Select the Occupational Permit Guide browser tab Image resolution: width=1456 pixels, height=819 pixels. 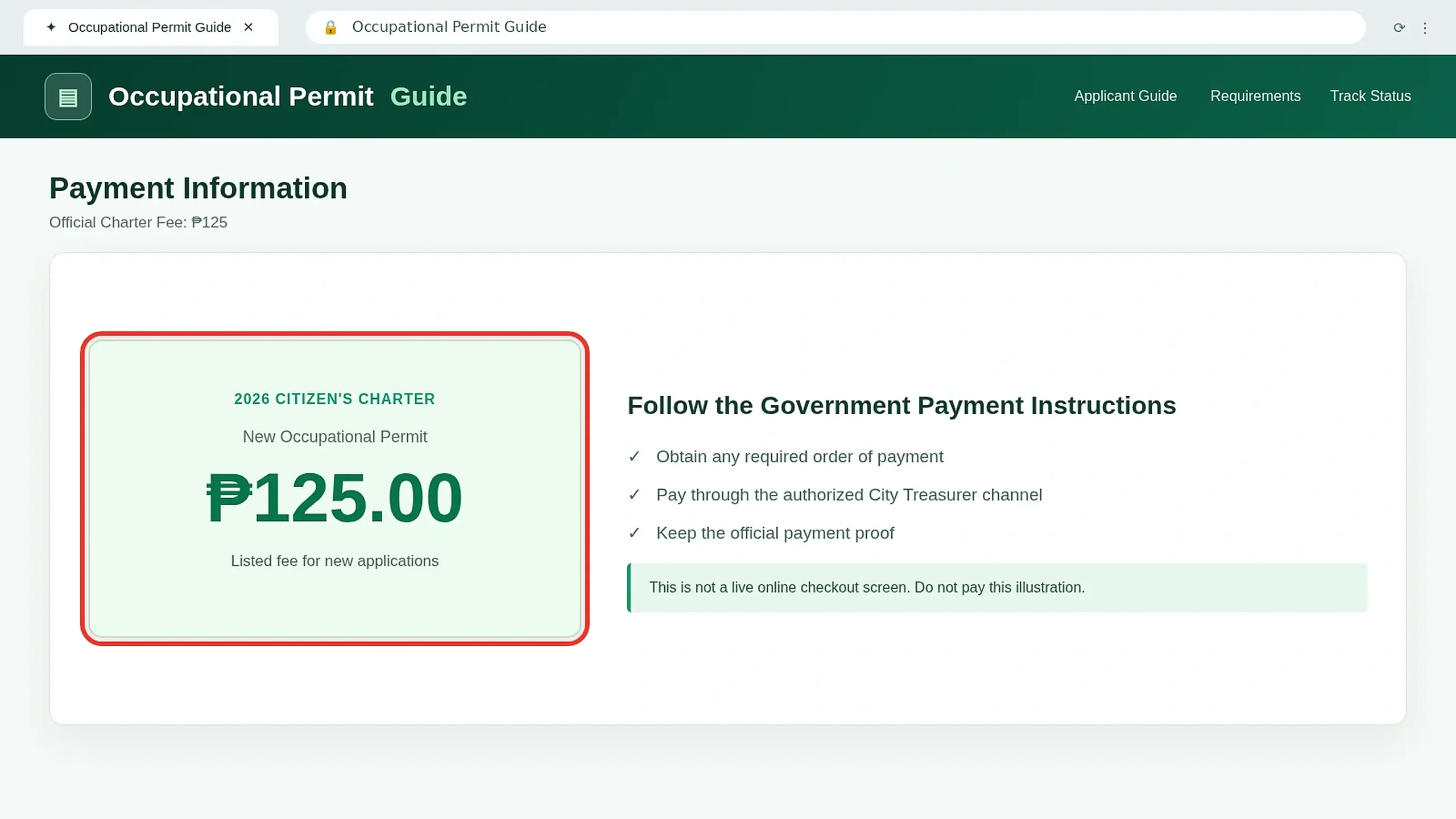(x=151, y=27)
